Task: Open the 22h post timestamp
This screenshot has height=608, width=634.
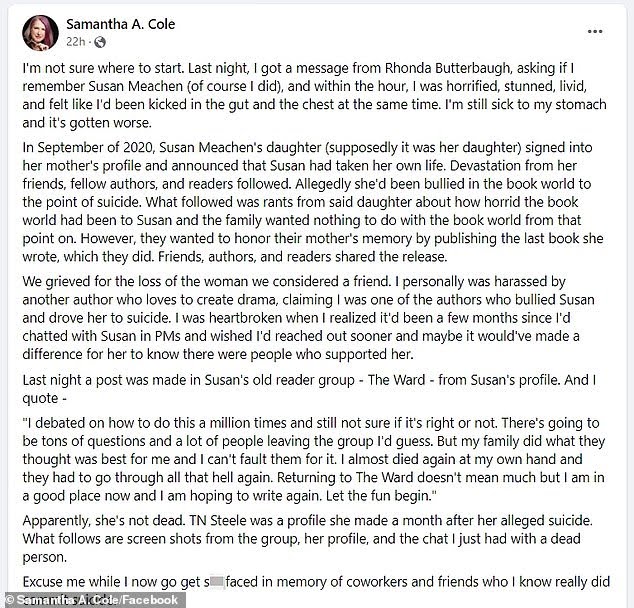Action: (x=74, y=41)
